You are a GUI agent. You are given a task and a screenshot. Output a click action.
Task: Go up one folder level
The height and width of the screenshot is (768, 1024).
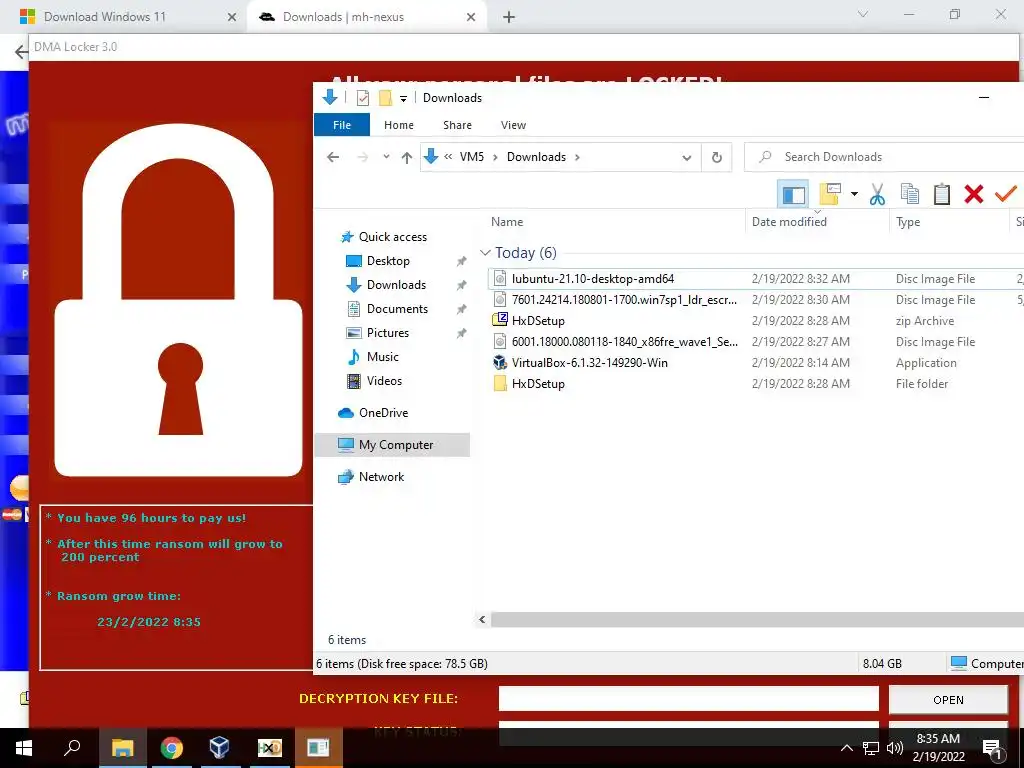[406, 157]
